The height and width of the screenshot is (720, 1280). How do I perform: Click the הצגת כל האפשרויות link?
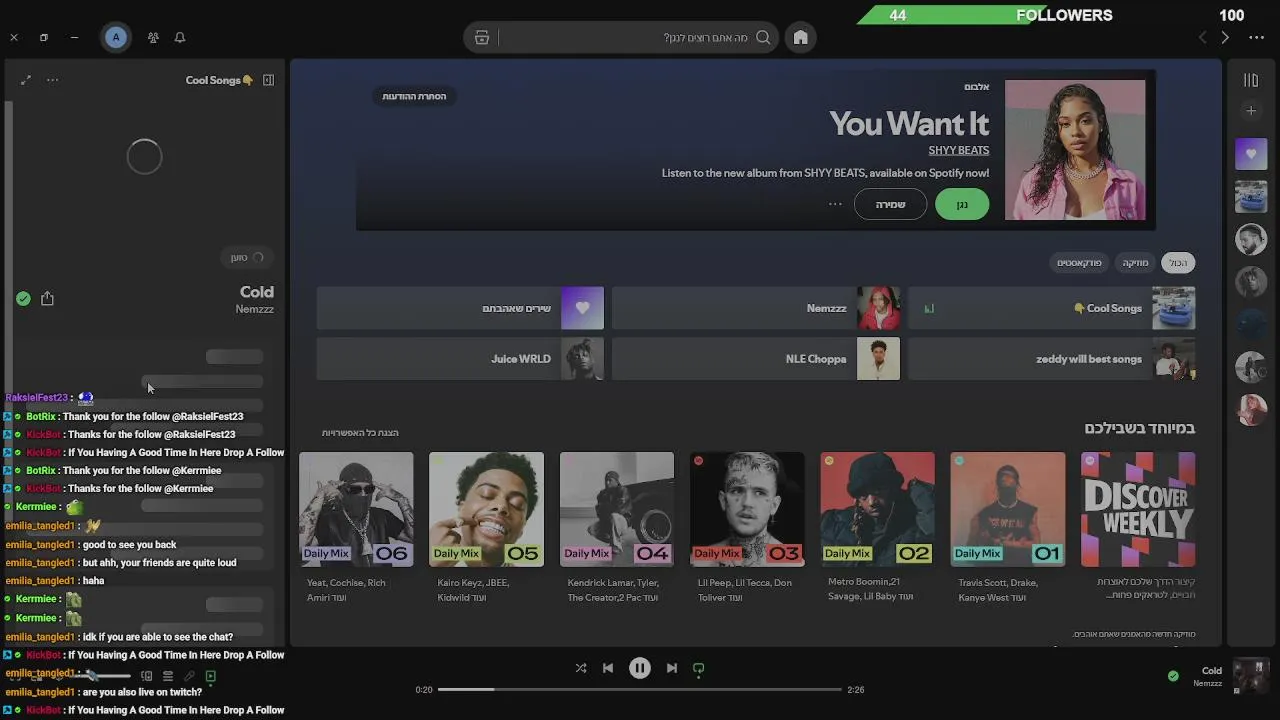point(360,433)
